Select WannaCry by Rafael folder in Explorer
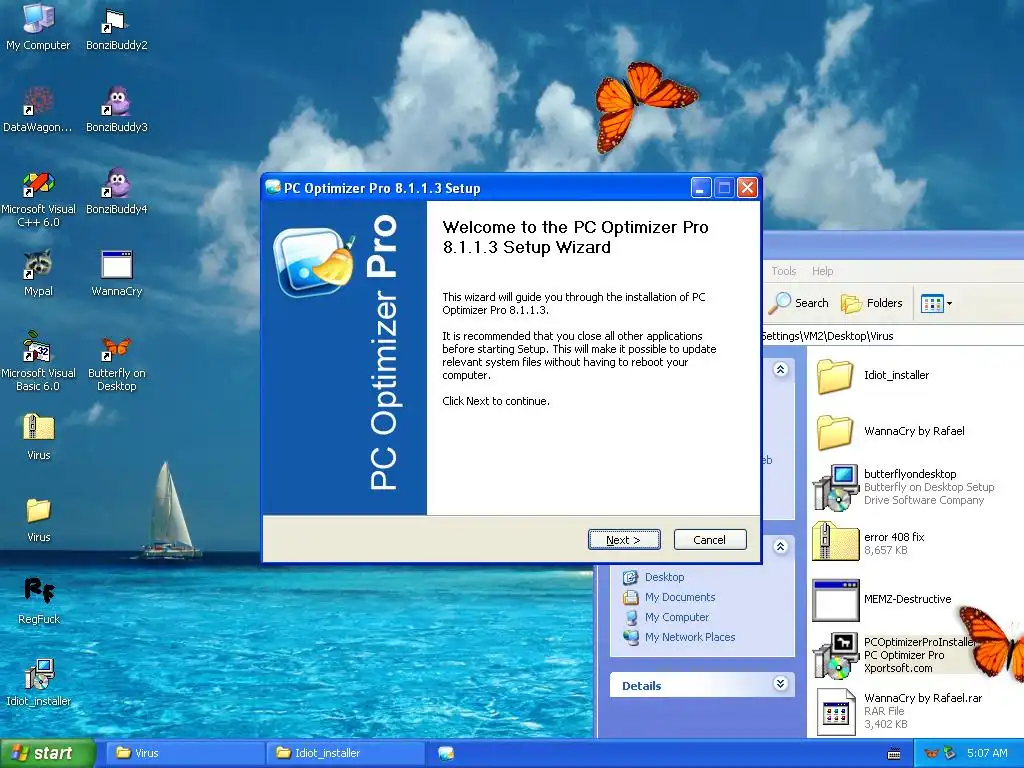The height and width of the screenshot is (768, 1024). click(890, 431)
